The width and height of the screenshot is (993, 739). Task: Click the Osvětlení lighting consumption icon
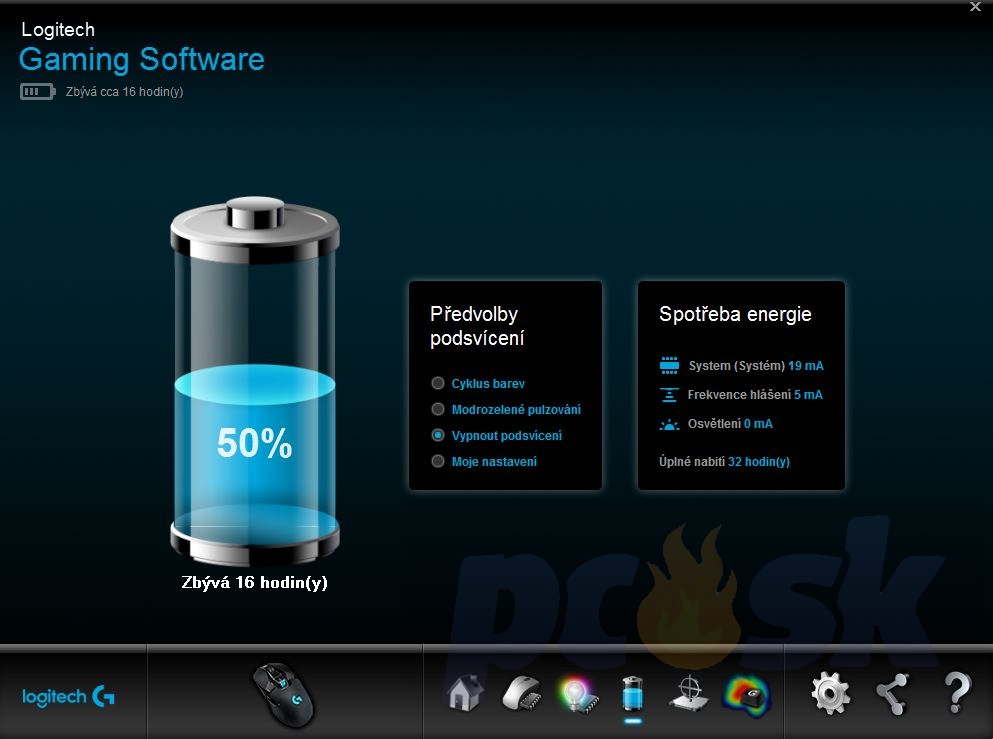point(669,424)
